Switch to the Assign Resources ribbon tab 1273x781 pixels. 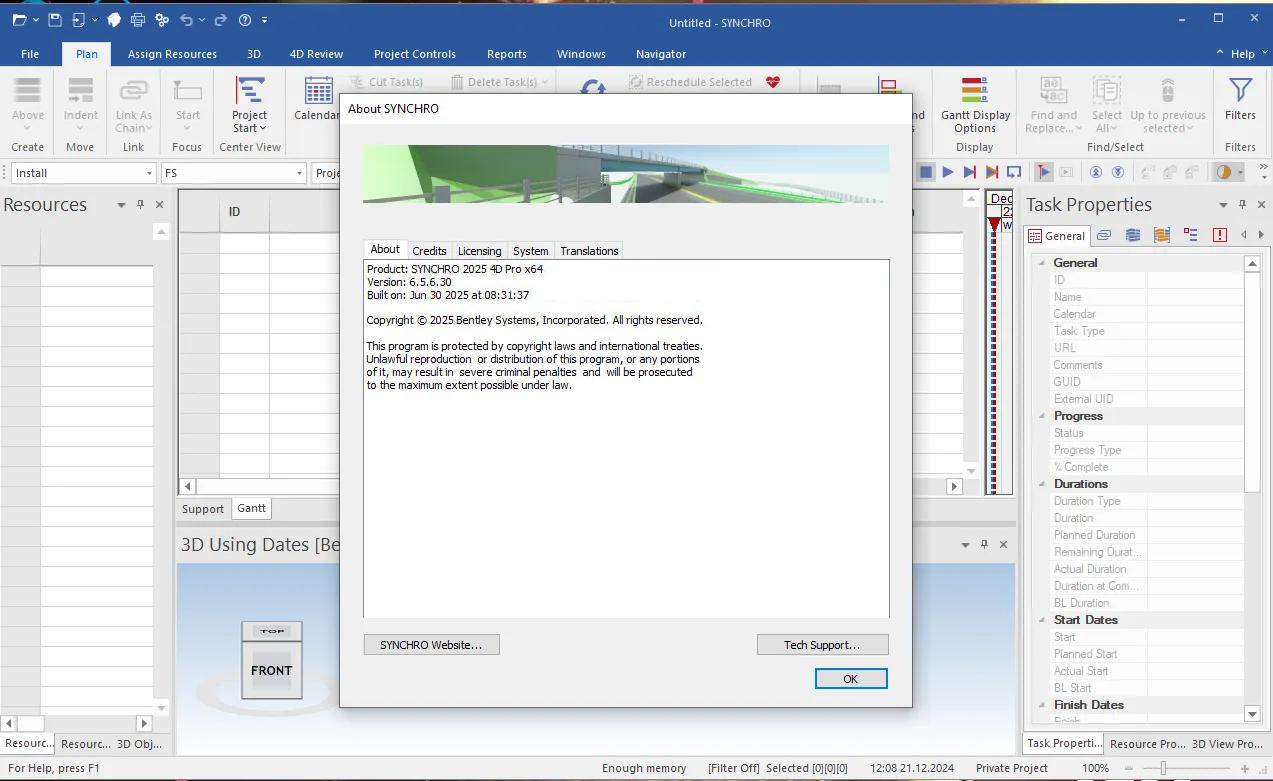tap(172, 54)
